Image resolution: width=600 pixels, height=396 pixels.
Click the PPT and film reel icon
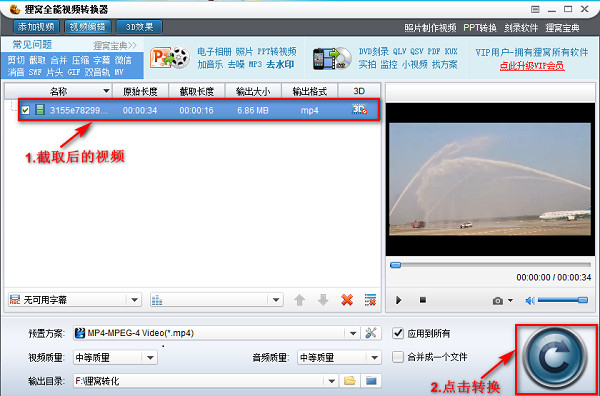(x=170, y=58)
